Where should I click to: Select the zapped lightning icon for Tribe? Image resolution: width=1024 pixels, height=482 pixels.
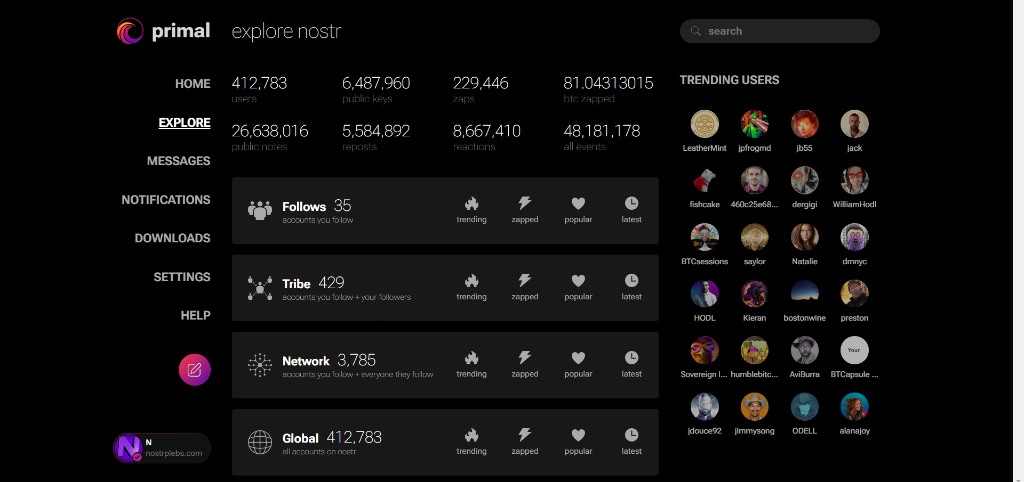[x=524, y=281]
